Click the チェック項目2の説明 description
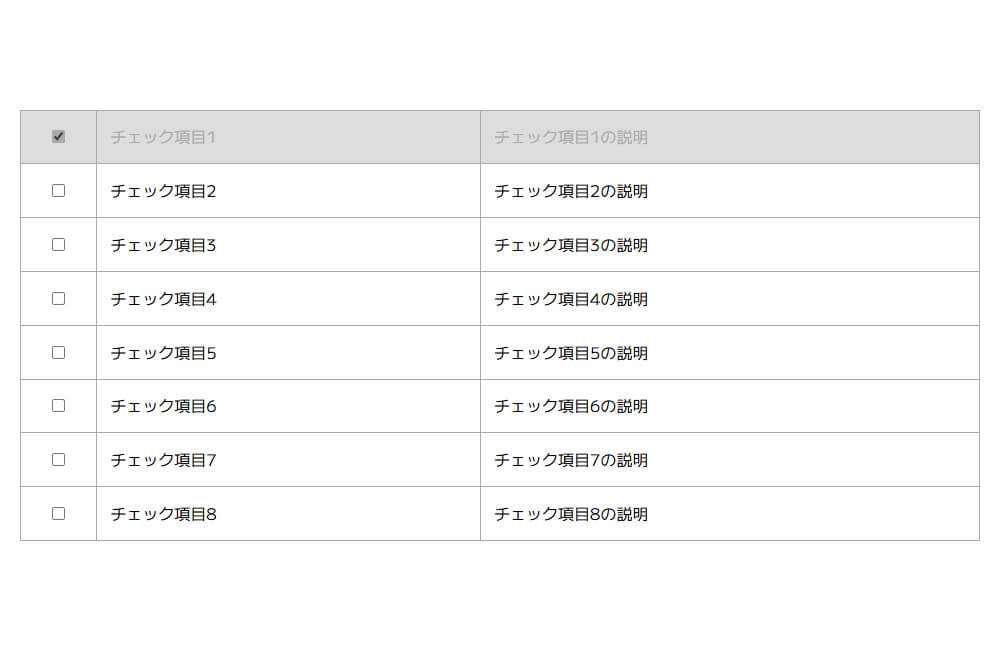Image resolution: width=1000 pixels, height=650 pixels. (570, 191)
